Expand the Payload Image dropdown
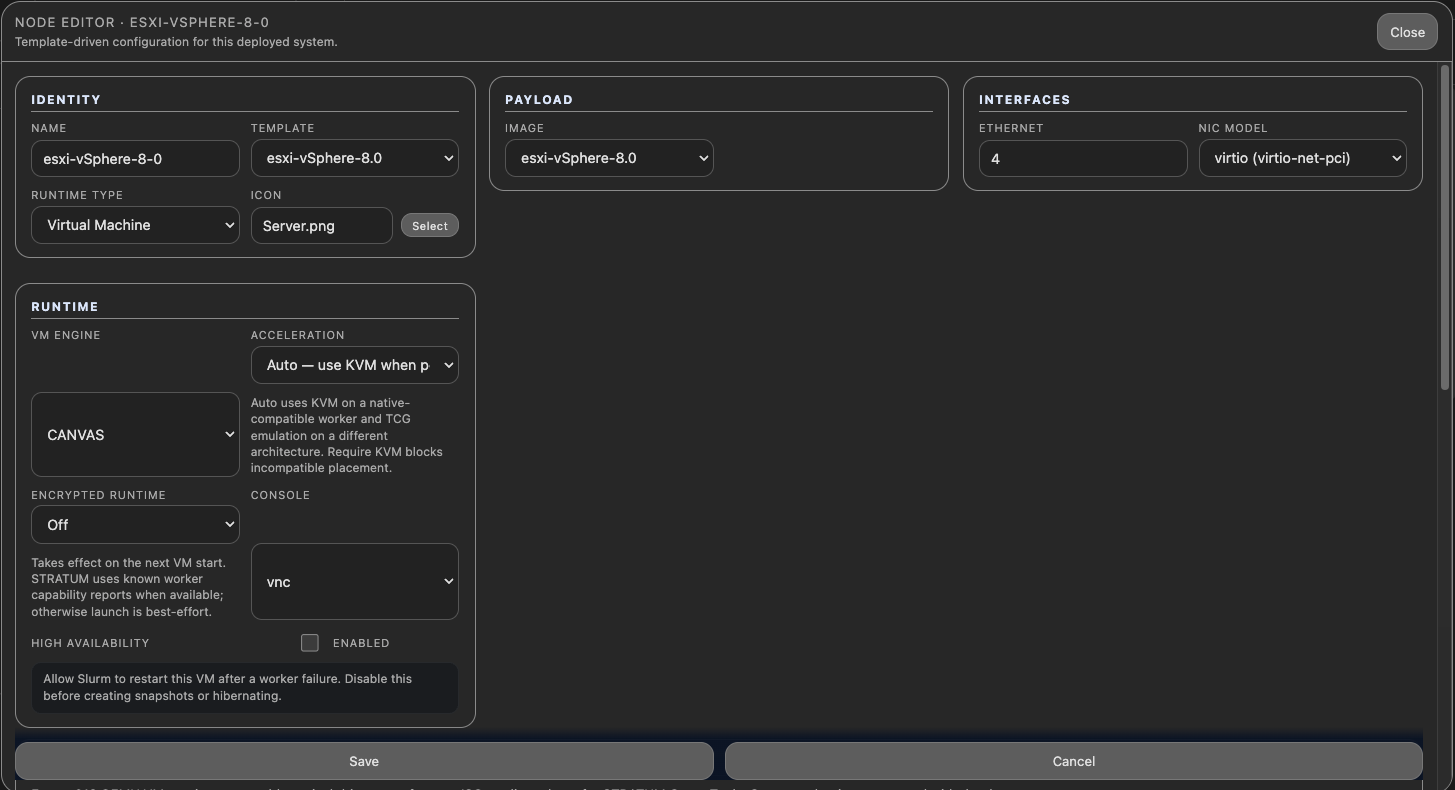 (609, 158)
